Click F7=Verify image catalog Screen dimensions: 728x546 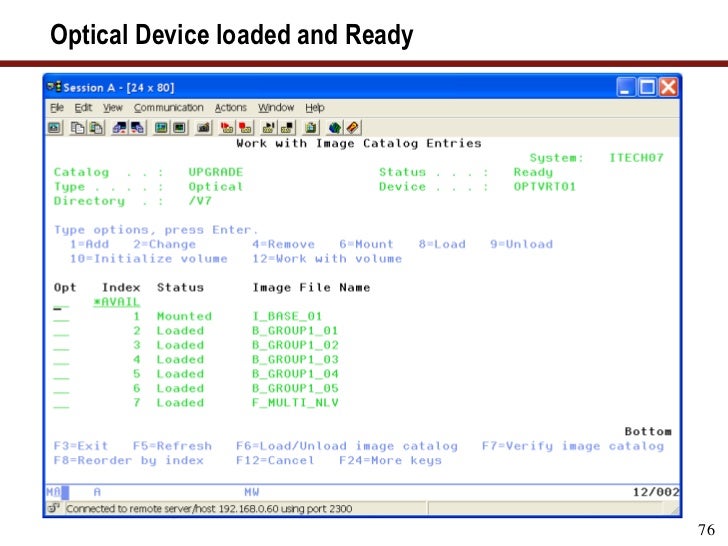[573, 446]
